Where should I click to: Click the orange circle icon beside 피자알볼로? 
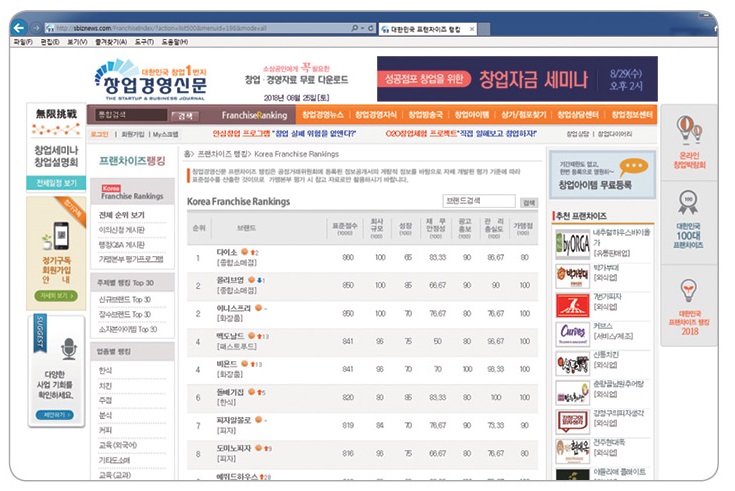click(x=258, y=420)
